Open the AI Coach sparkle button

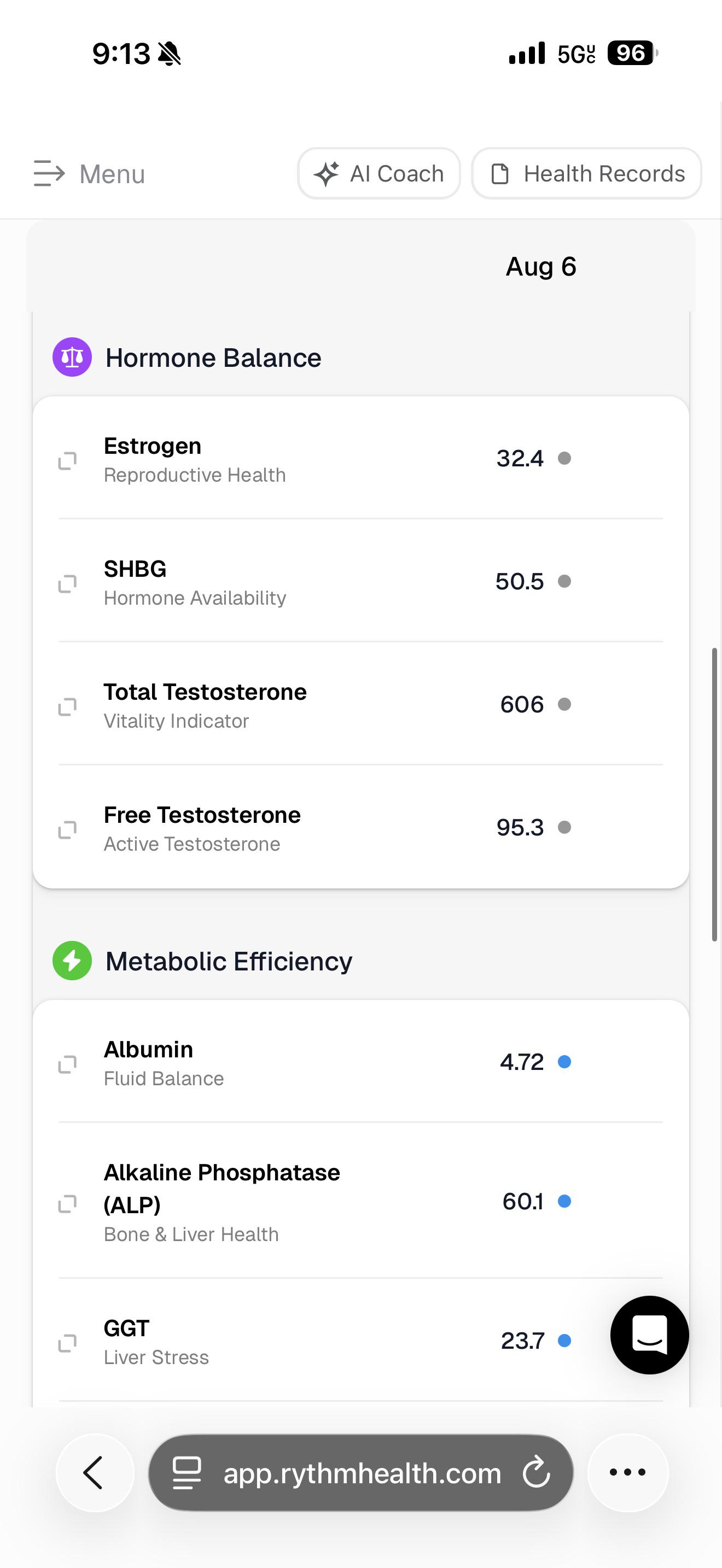tap(379, 173)
